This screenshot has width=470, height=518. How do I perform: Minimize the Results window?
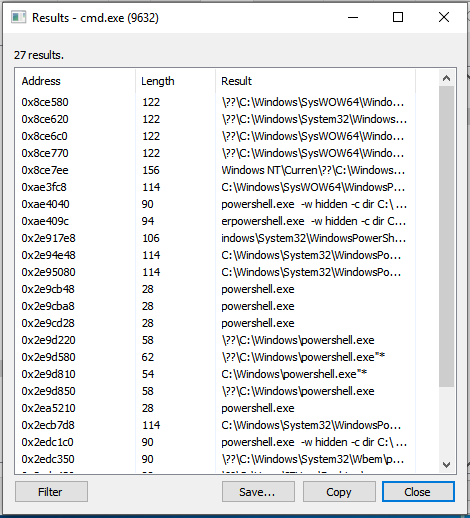point(353,17)
